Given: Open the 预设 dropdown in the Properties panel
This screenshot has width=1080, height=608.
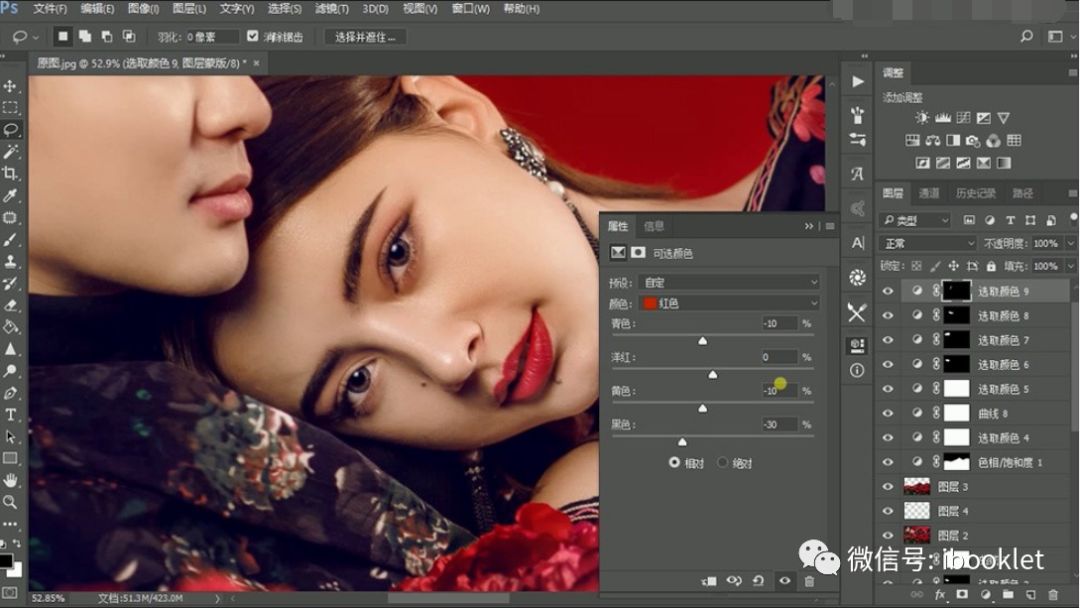Looking at the screenshot, I should [725, 281].
